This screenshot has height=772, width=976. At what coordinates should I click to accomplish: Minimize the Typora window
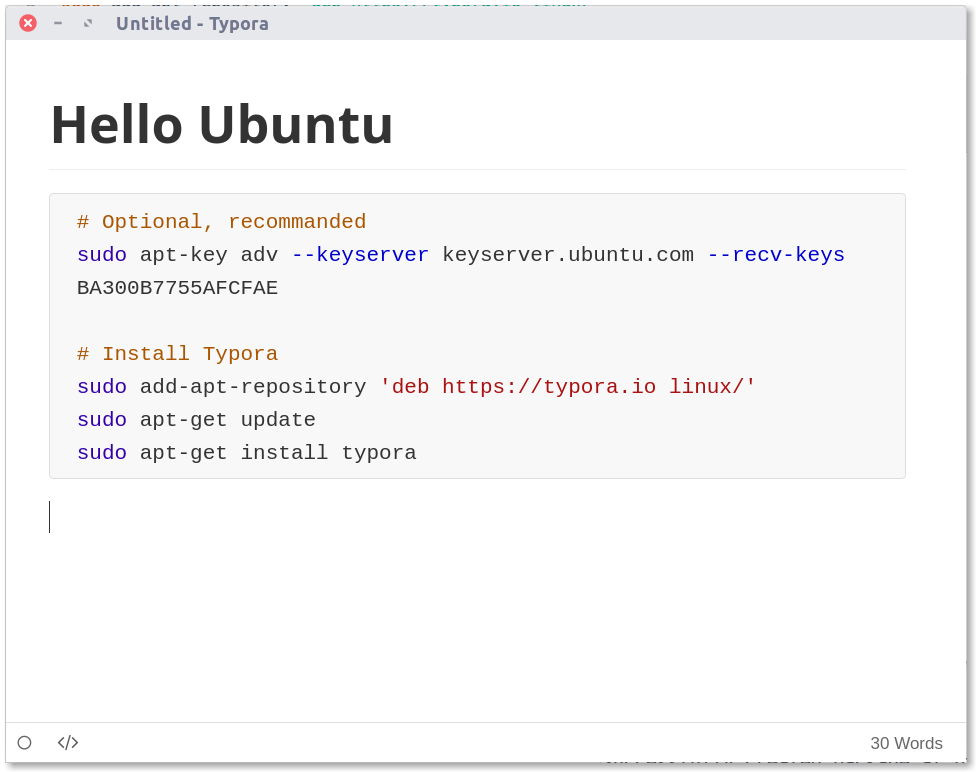(x=58, y=23)
